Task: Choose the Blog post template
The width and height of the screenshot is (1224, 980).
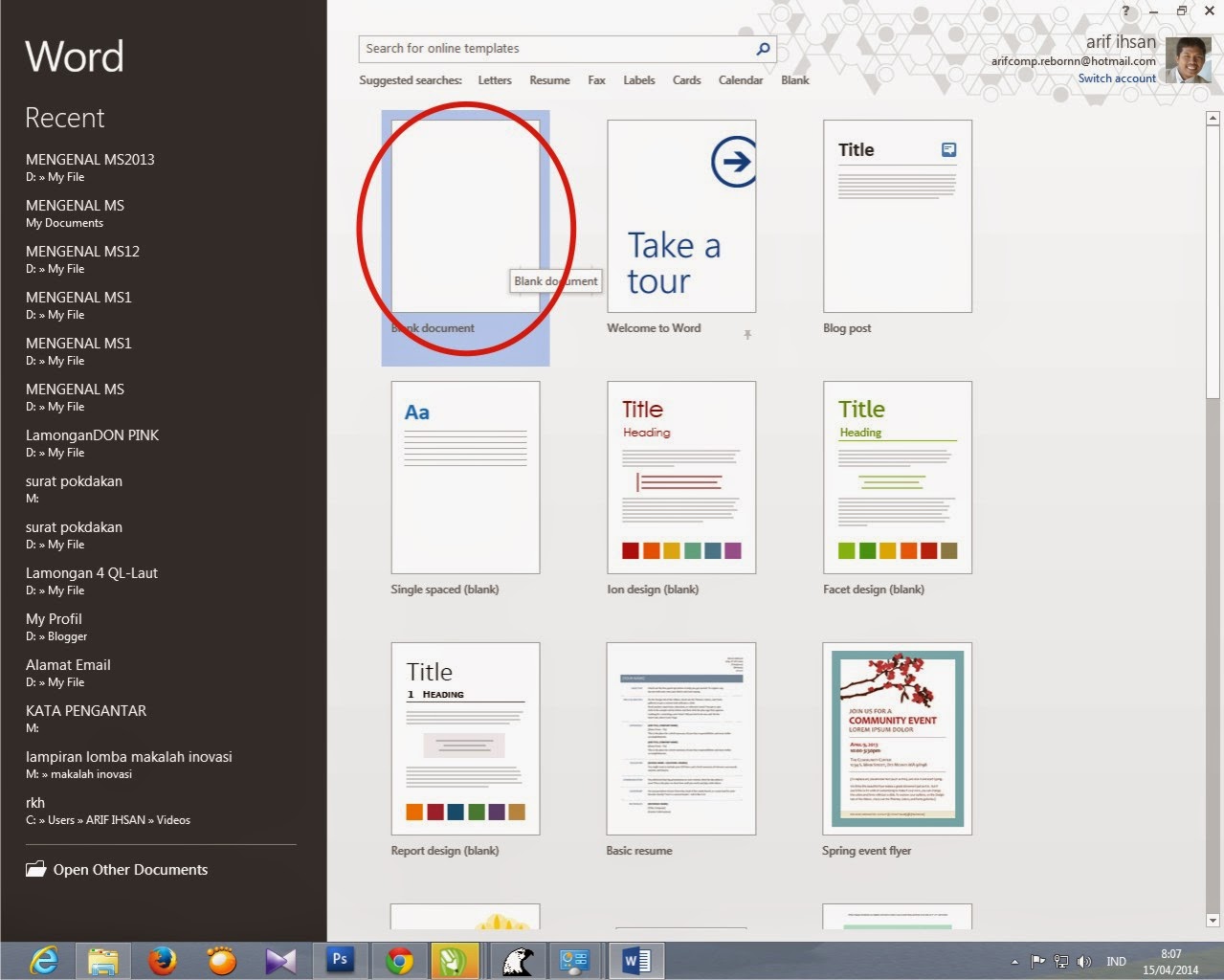Action: pos(898,216)
